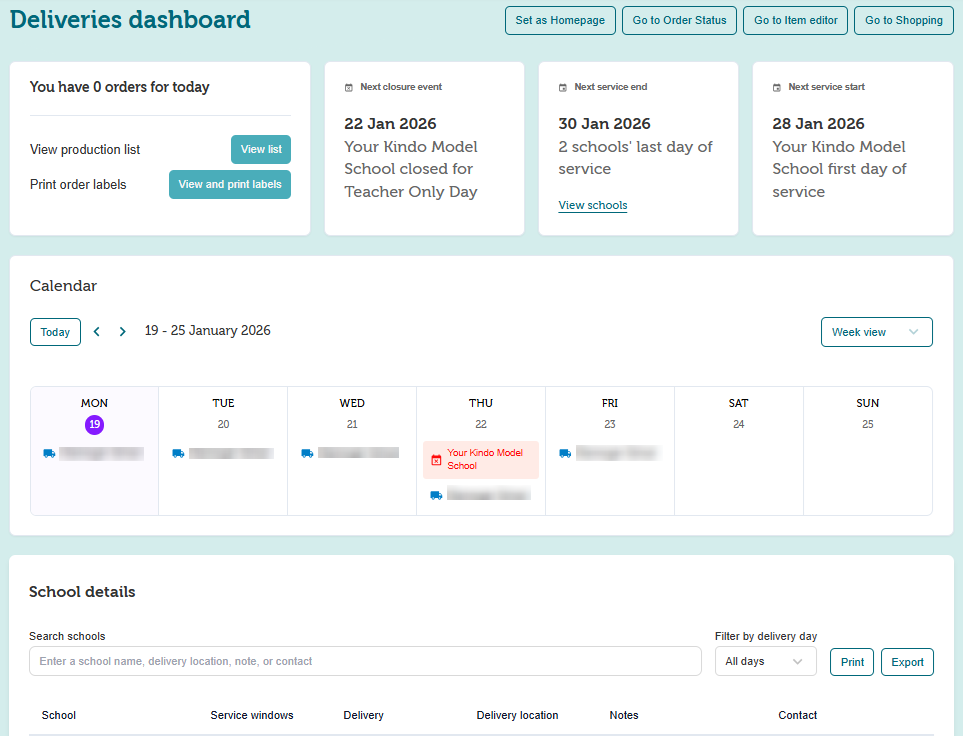Open the Filter by delivery day dropdown

(x=765, y=661)
